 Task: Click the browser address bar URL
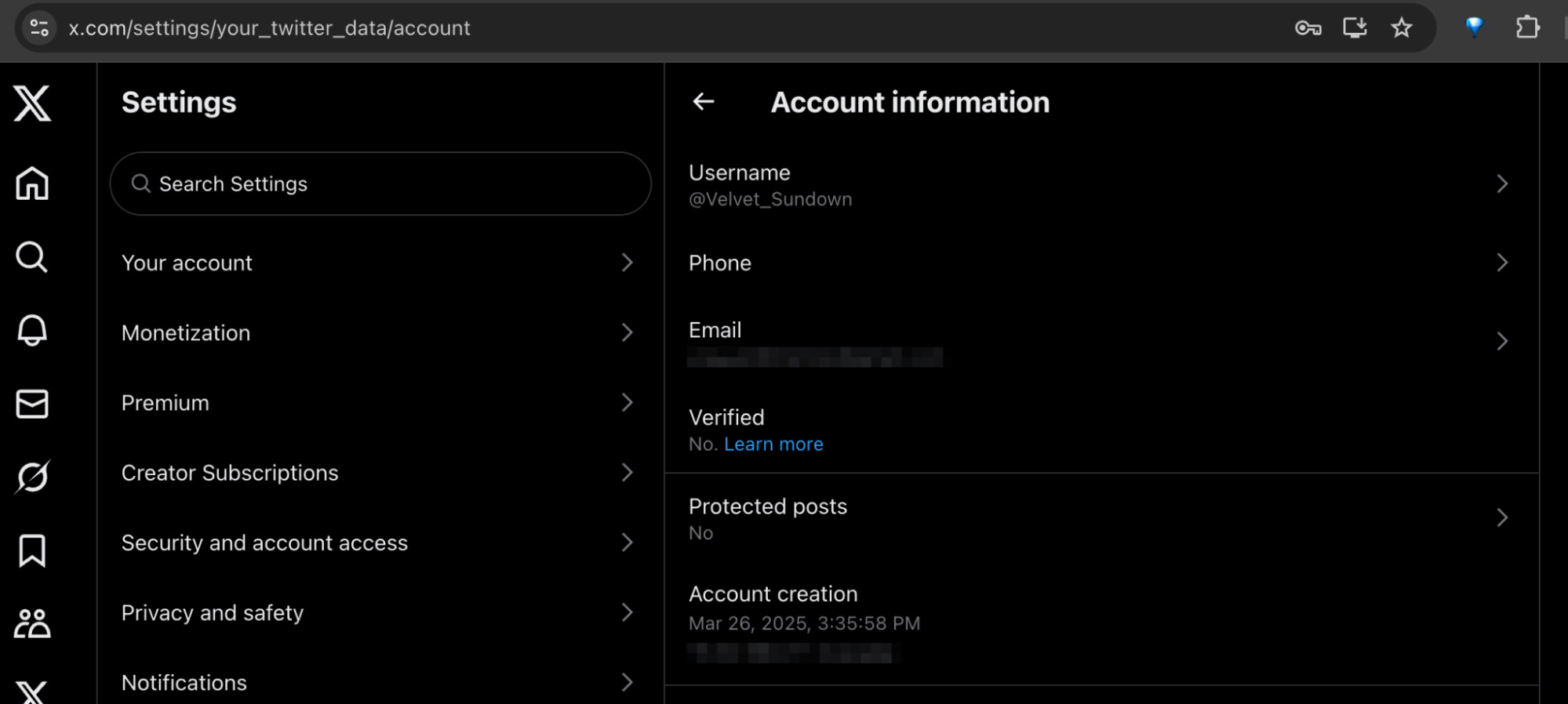click(x=269, y=28)
